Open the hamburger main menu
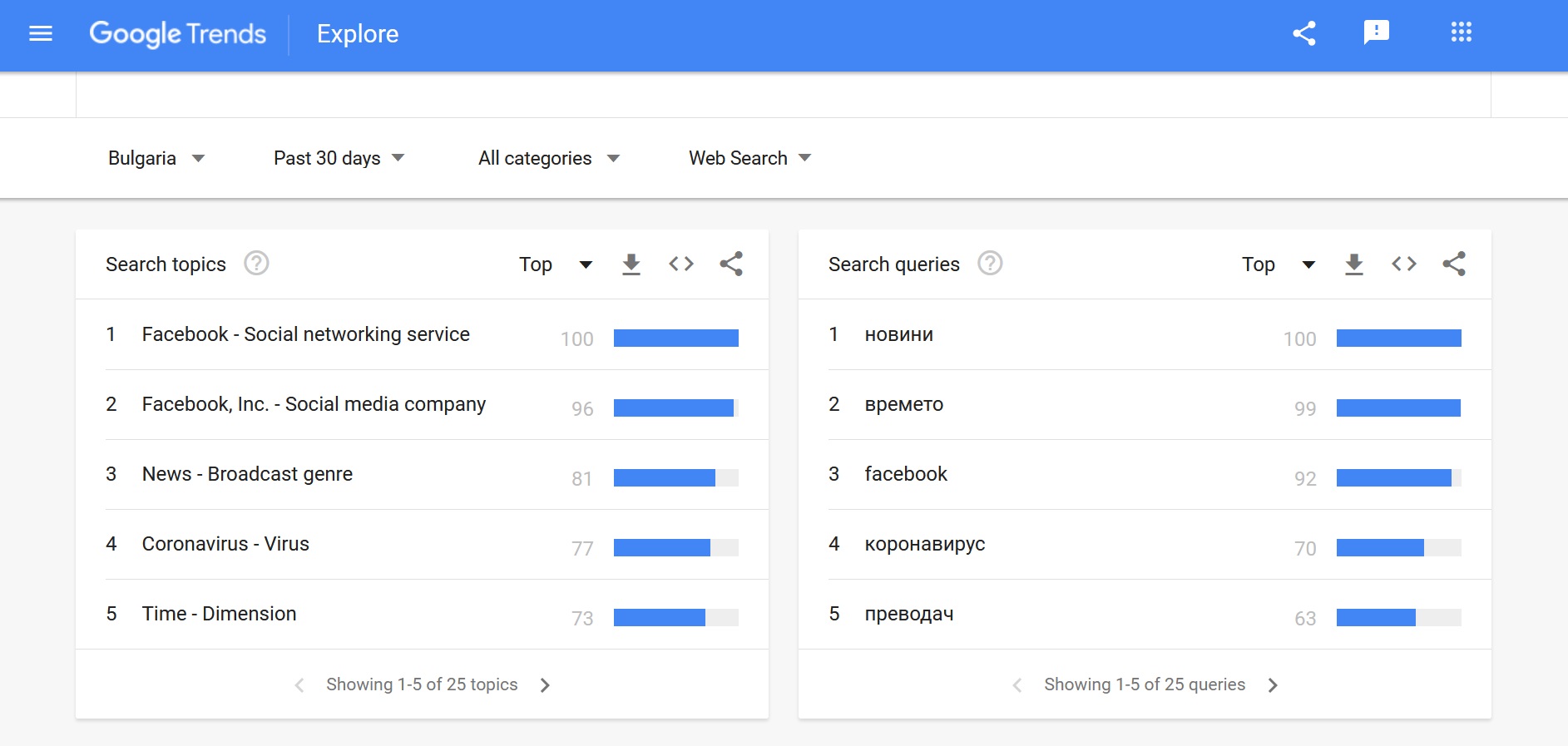 [41, 33]
